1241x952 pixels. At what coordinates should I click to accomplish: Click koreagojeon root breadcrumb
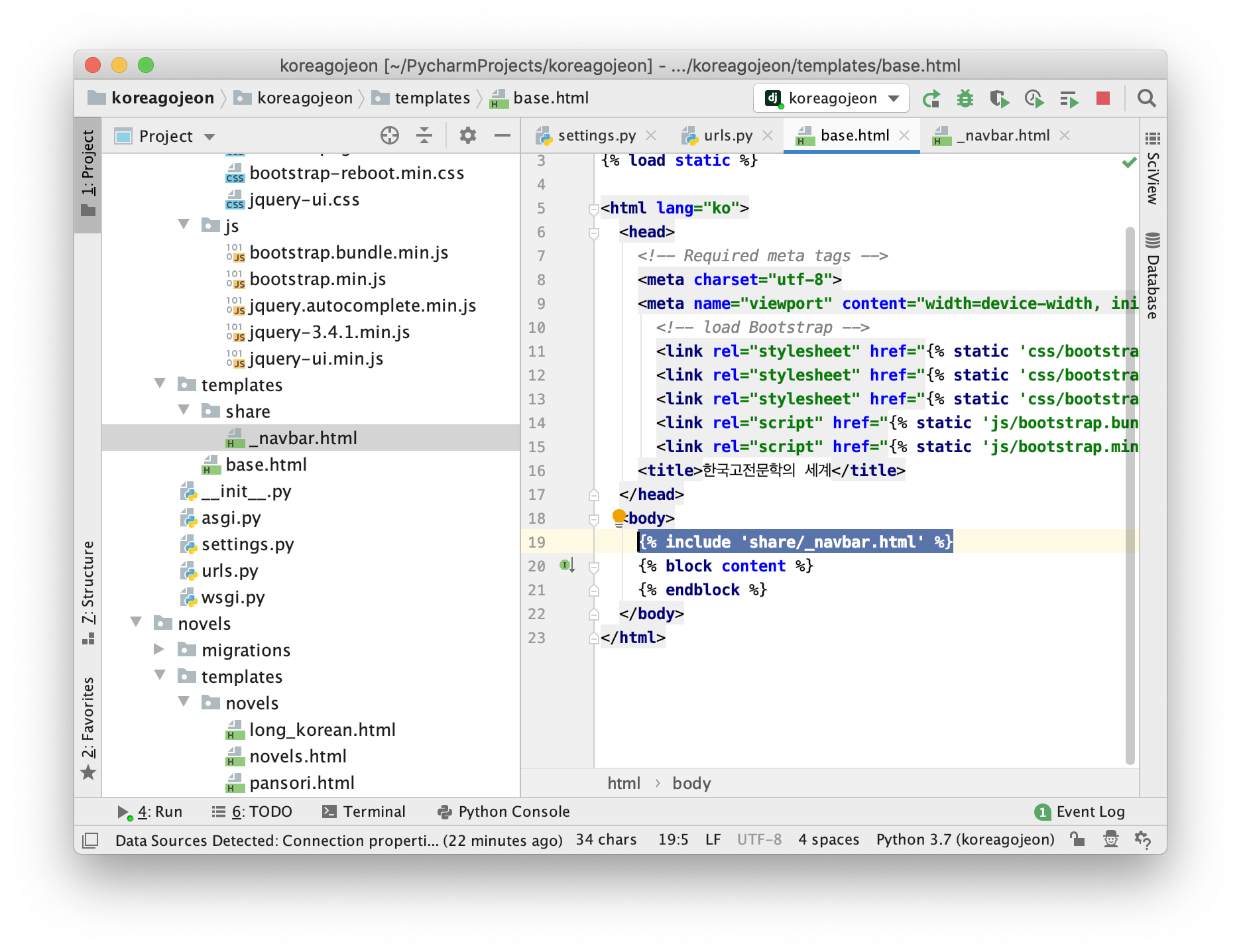click(152, 98)
